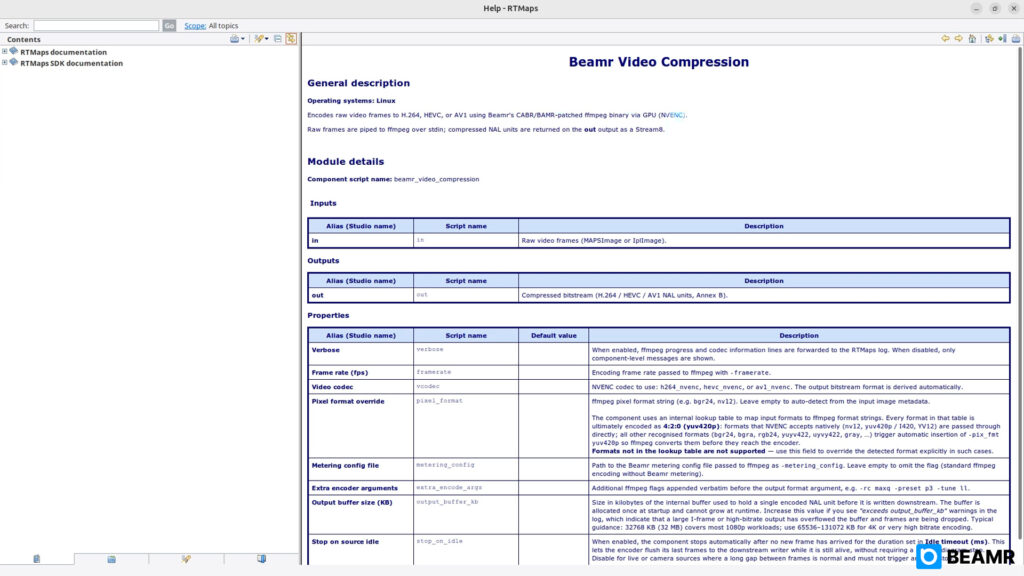The height and width of the screenshot is (576, 1024).
Task: Click the Go search button
Action: 169,25
